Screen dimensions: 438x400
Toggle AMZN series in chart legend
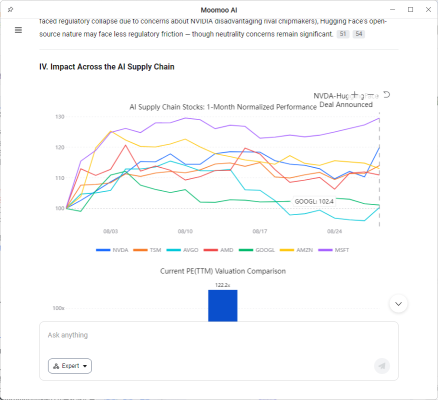(296, 250)
